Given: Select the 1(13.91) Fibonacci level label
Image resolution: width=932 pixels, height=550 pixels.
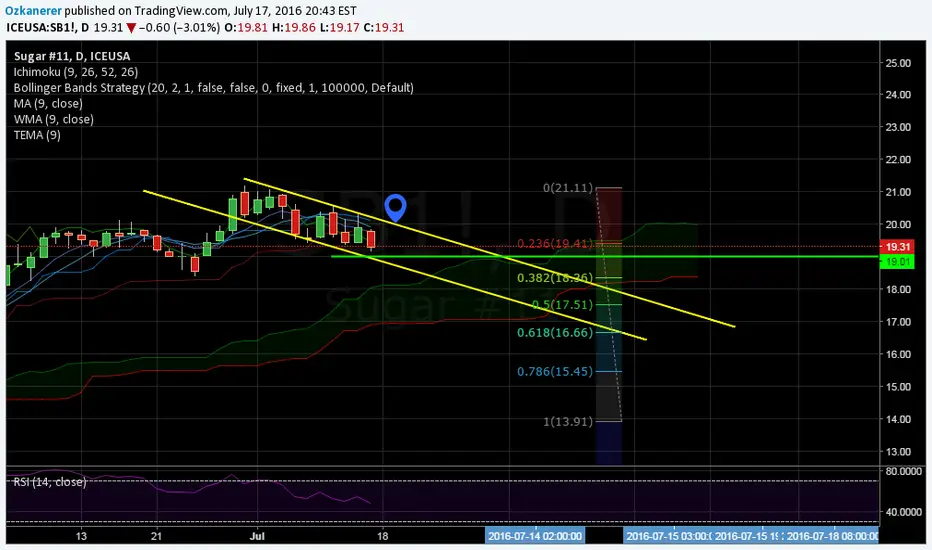Looking at the screenshot, I should pyautogui.click(x=568, y=422).
